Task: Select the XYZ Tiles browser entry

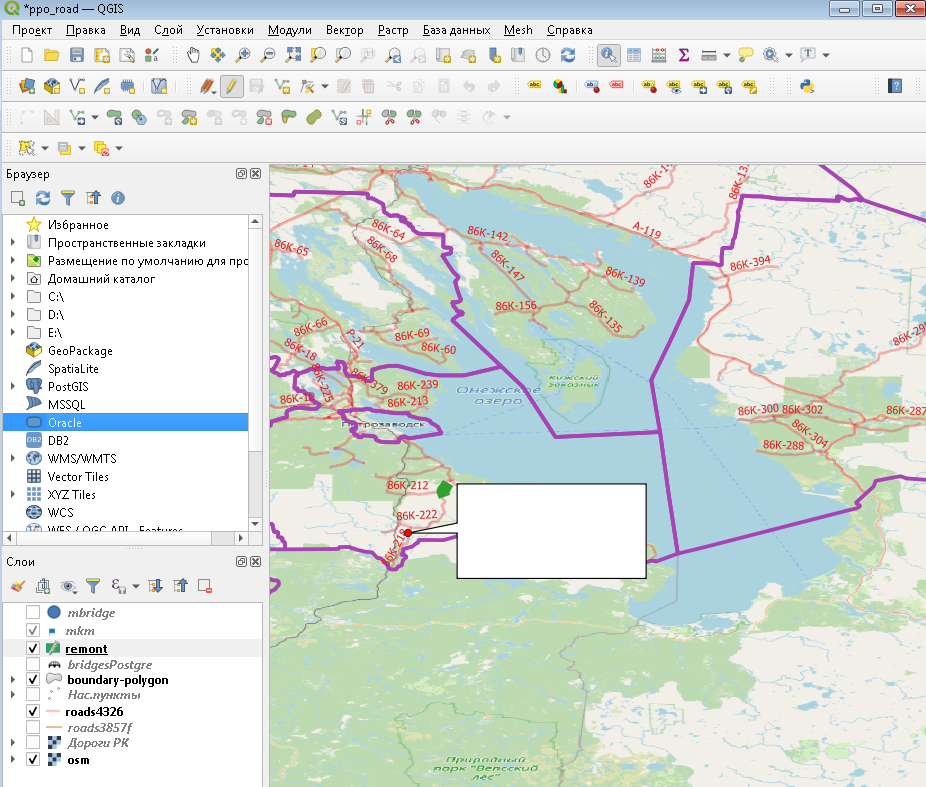Action: pyautogui.click(x=72, y=494)
